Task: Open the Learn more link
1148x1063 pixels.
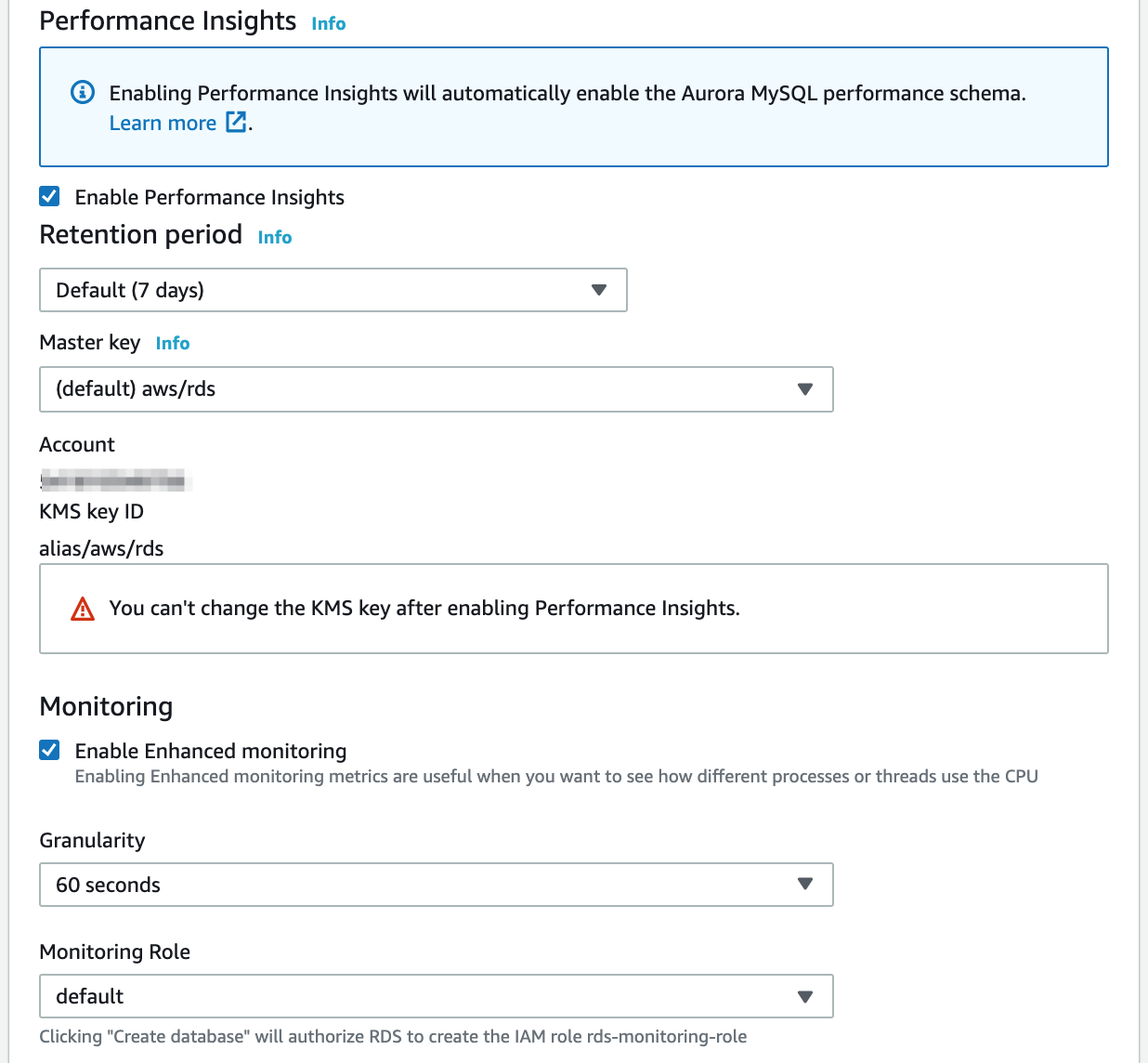Action: [163, 123]
